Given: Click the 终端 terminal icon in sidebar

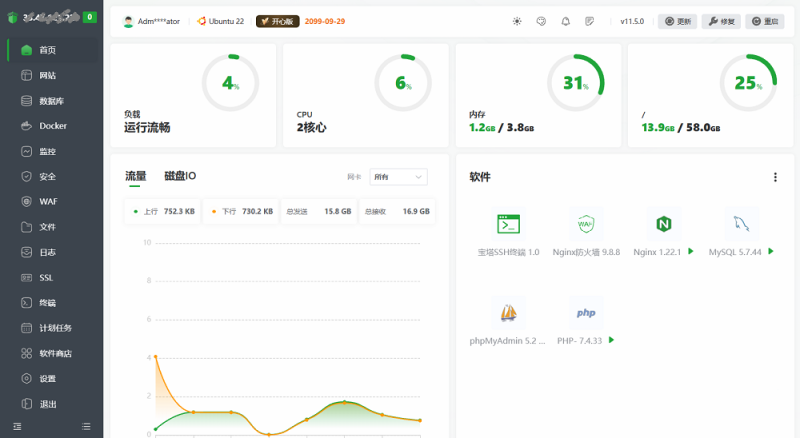Looking at the screenshot, I should click(27, 303).
